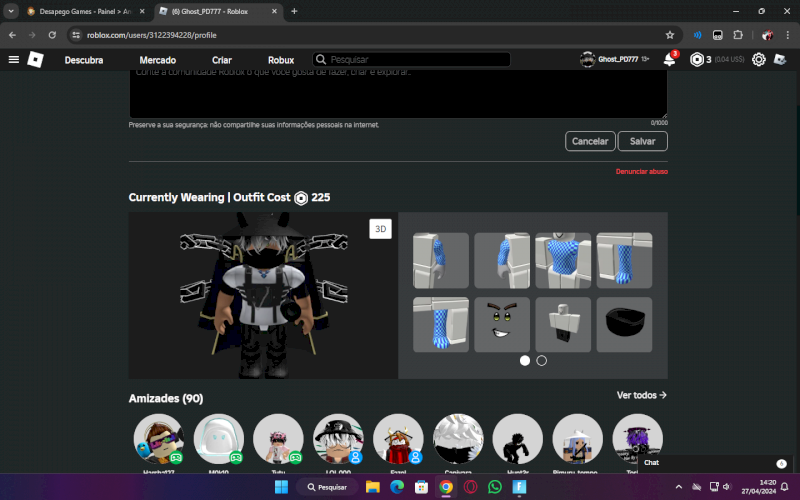This screenshot has width=800, height=500.
Task: Open Microsoft Edge from the taskbar
Action: point(397,487)
